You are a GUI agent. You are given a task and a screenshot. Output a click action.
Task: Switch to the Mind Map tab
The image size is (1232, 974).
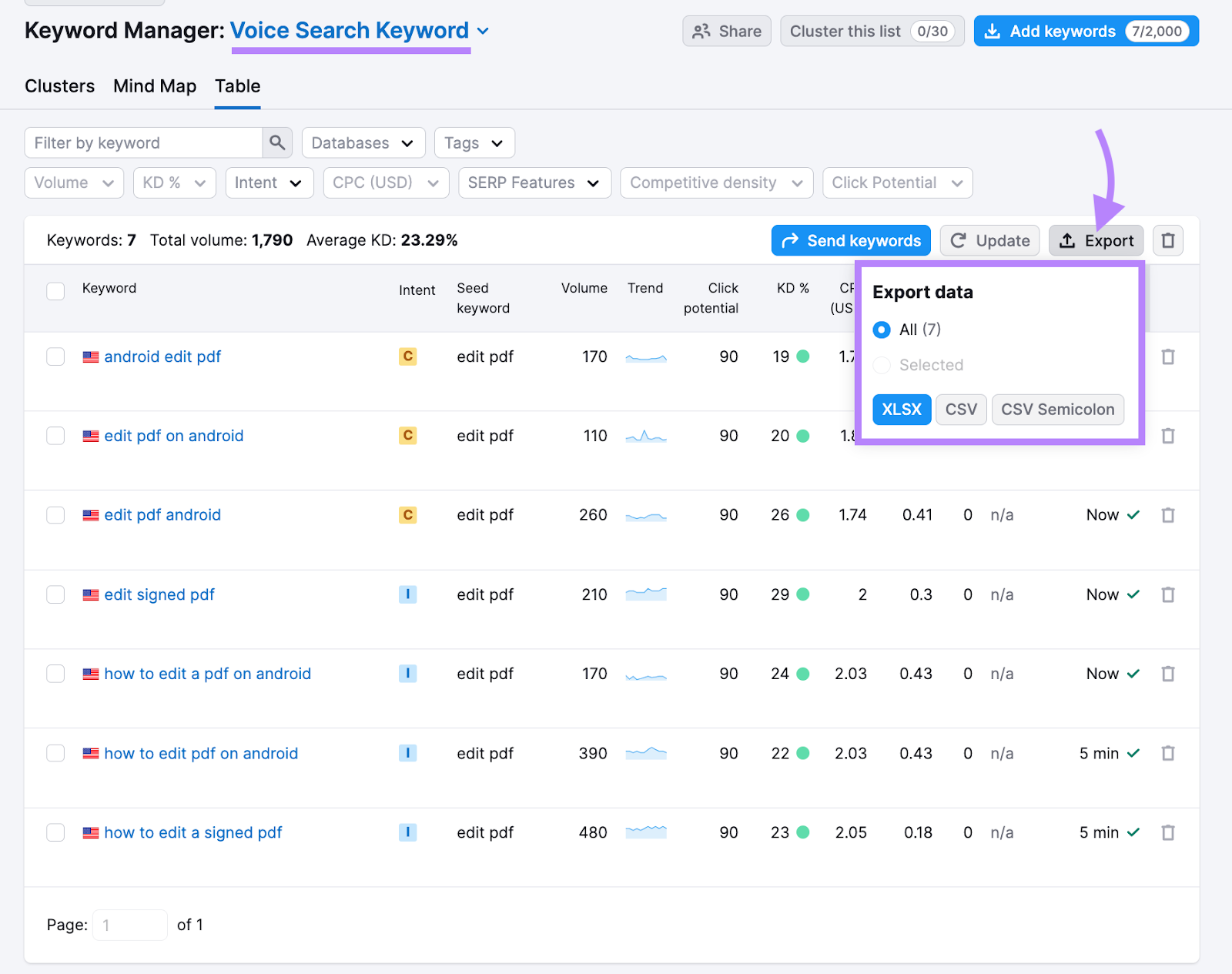point(155,86)
